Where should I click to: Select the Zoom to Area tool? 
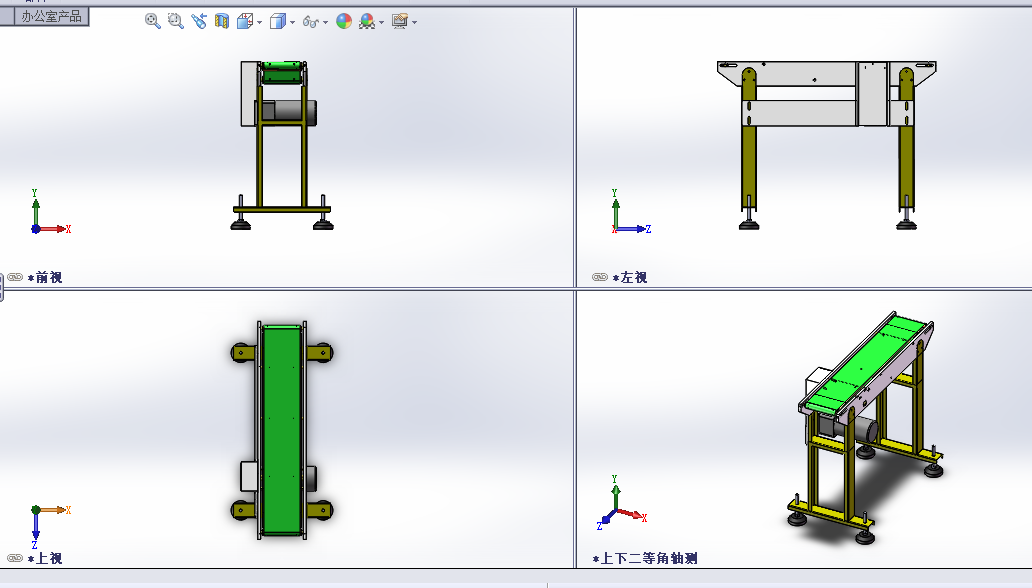click(x=176, y=21)
